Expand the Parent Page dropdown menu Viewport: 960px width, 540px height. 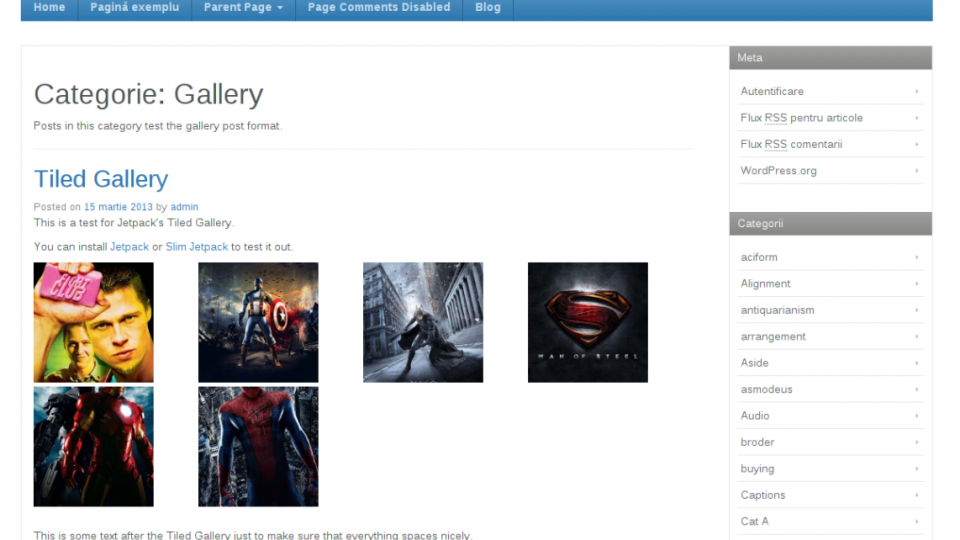(x=243, y=7)
